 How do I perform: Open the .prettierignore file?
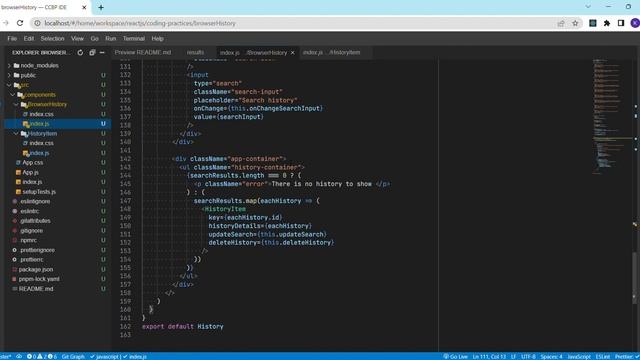coord(37,250)
